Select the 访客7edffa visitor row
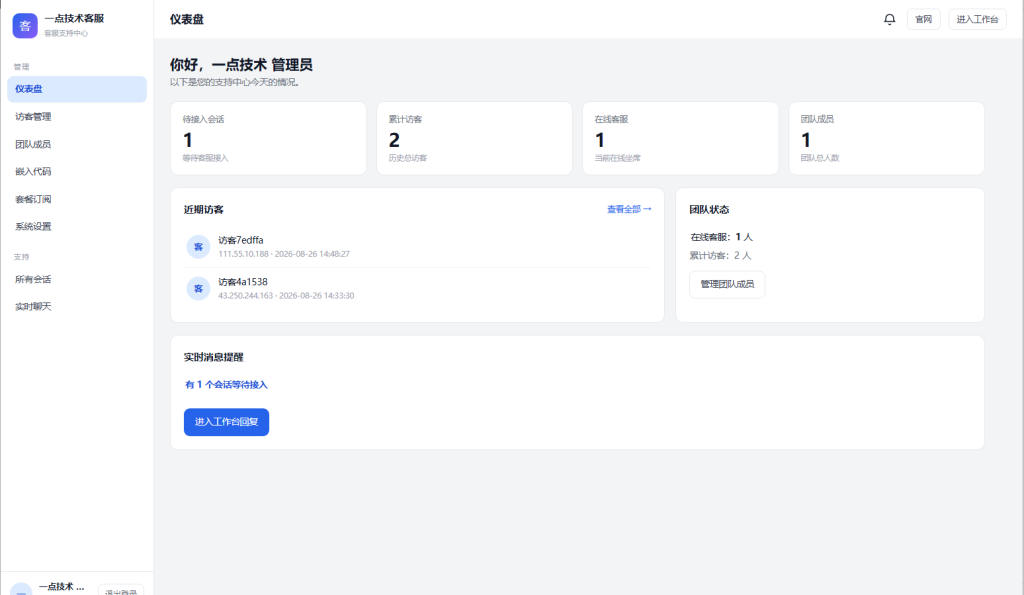Screen dimensions: 1024x595 pyautogui.click(x=417, y=247)
